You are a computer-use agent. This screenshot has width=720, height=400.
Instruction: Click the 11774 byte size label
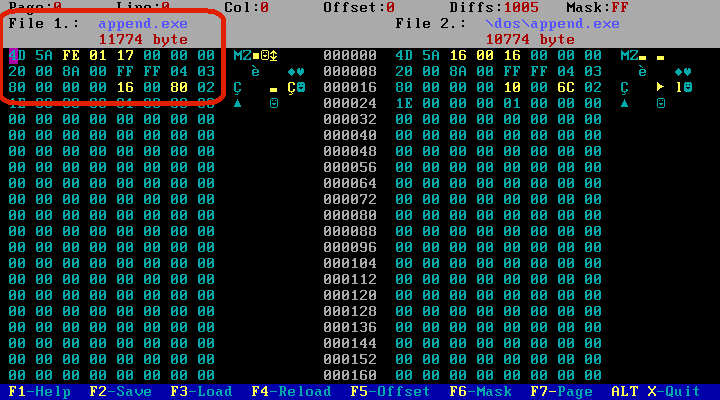[x=143, y=39]
